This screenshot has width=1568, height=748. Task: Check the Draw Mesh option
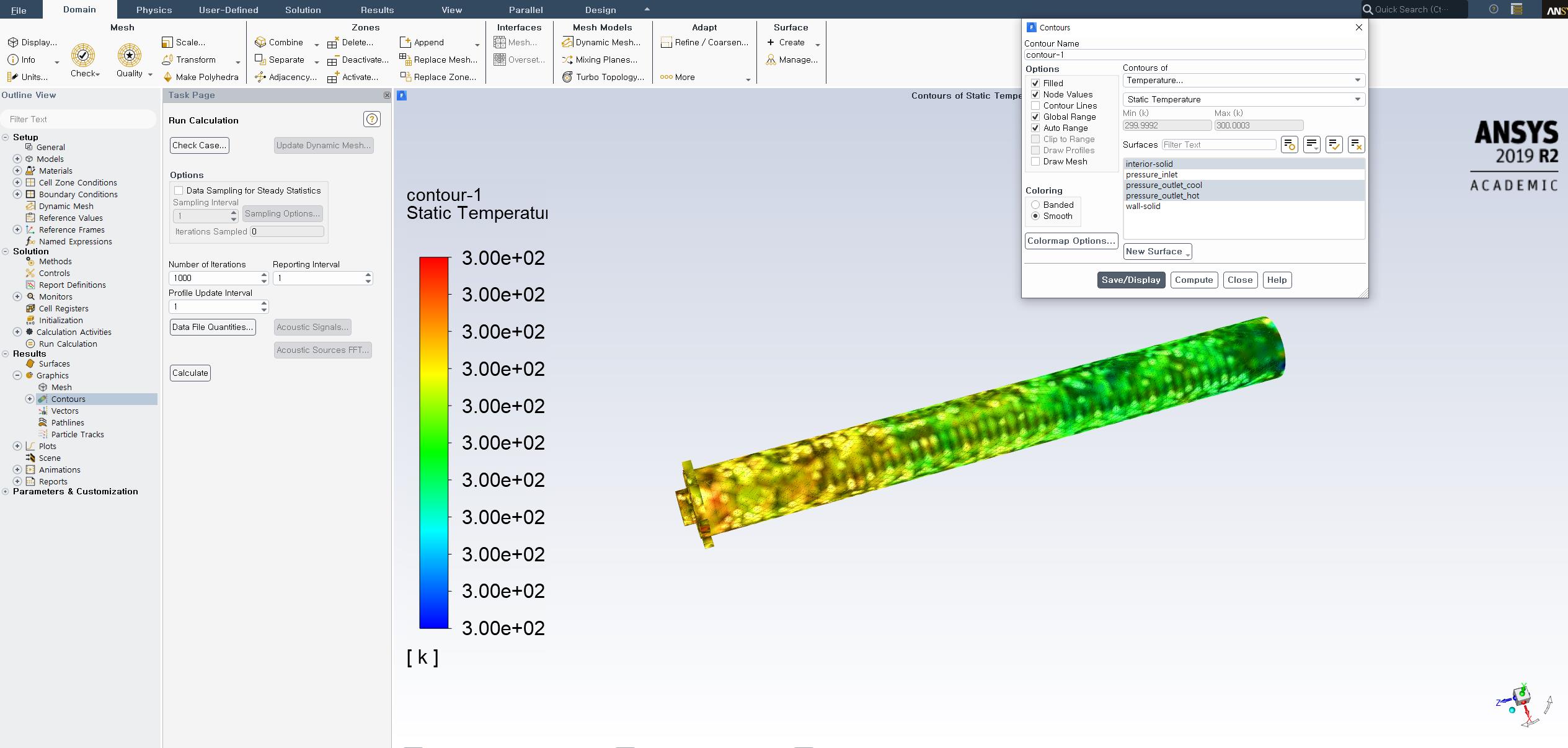tap(1035, 161)
